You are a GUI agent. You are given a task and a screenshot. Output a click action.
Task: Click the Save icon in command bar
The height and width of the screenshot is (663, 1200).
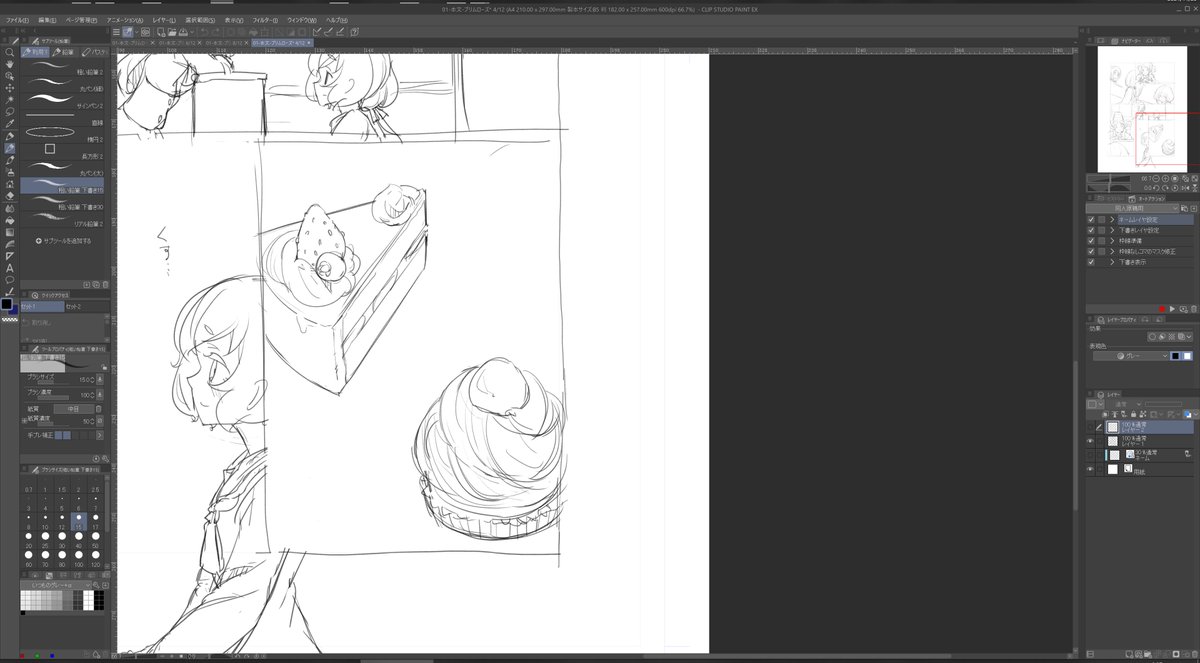click(183, 32)
